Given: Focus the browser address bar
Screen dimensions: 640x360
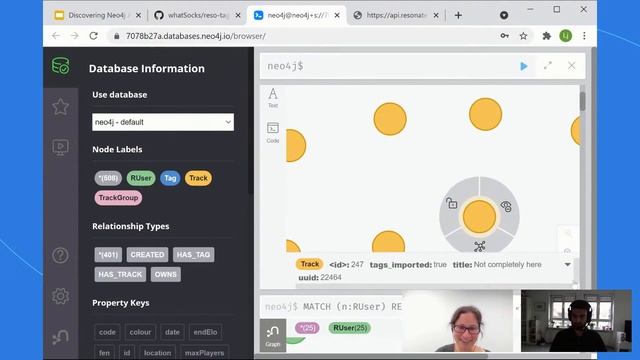Looking at the screenshot, I should tap(302, 36).
